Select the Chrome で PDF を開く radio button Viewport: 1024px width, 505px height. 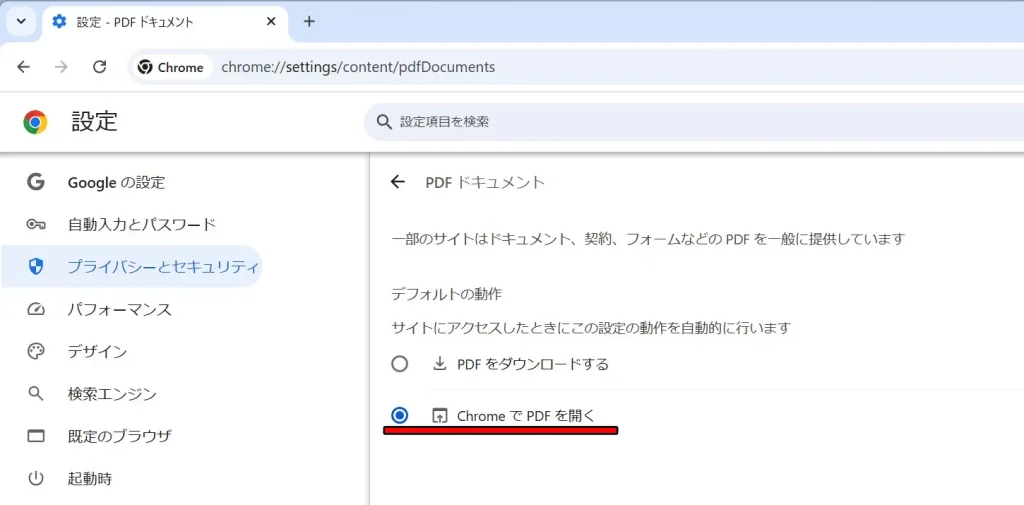[400, 415]
